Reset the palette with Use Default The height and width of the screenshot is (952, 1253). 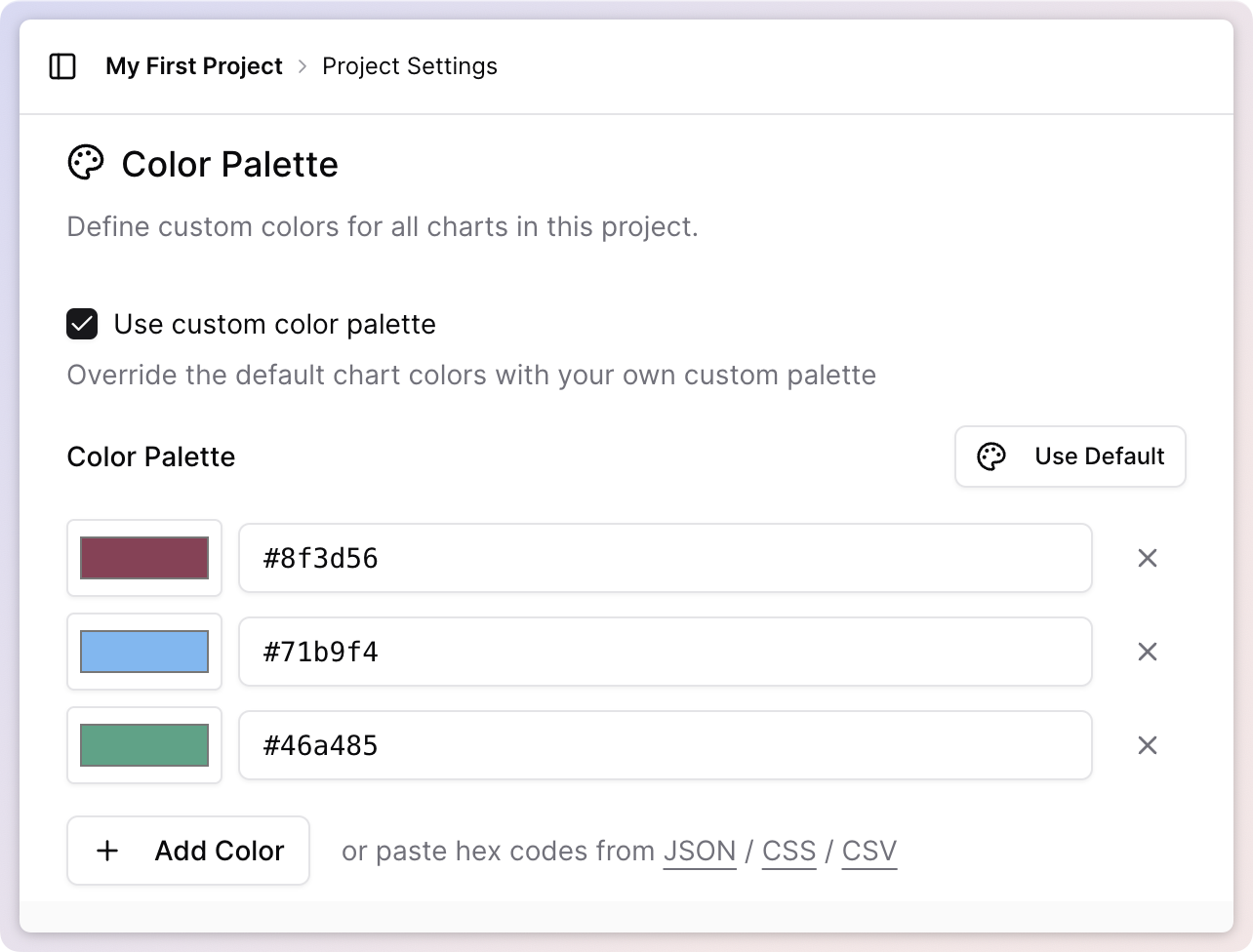[x=1070, y=456]
